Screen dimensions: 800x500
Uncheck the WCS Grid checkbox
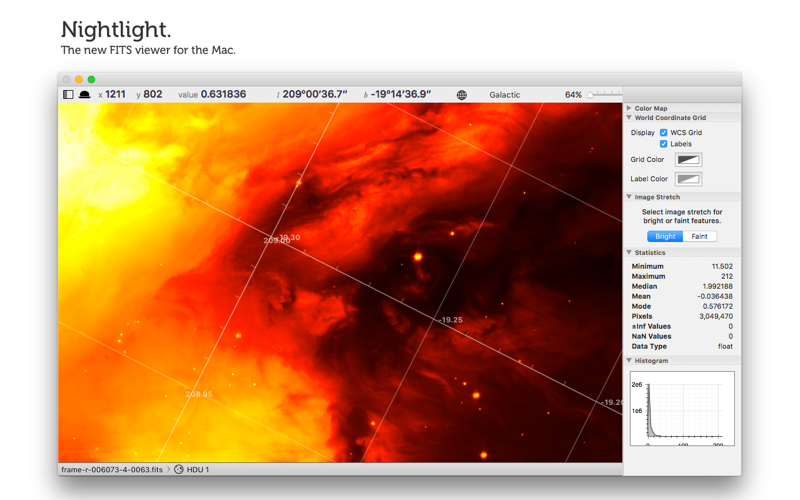(663, 133)
